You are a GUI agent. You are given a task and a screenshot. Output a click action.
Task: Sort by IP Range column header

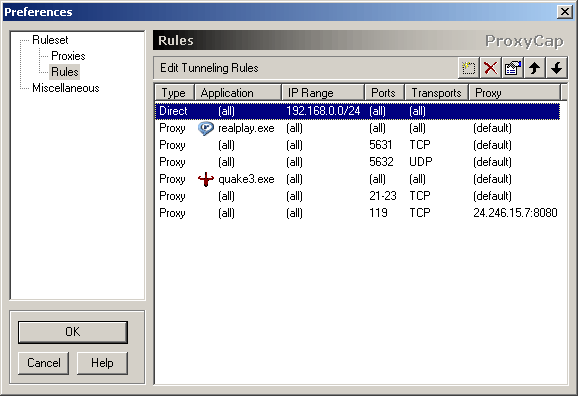[x=323, y=93]
